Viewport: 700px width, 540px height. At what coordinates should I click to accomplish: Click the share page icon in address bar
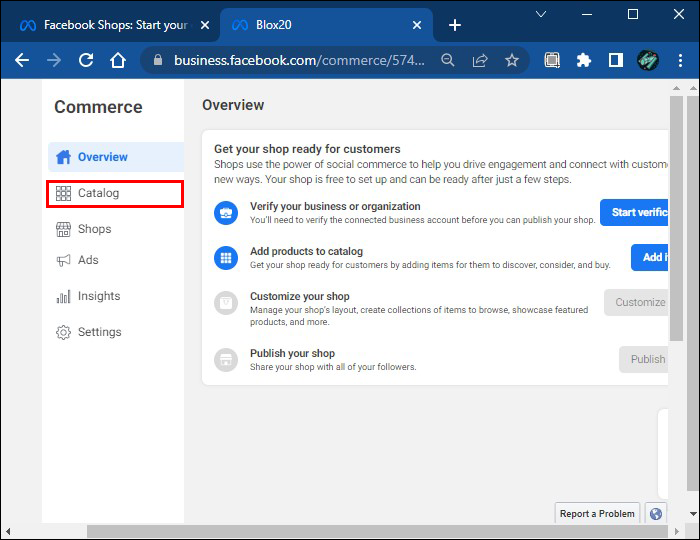[480, 60]
